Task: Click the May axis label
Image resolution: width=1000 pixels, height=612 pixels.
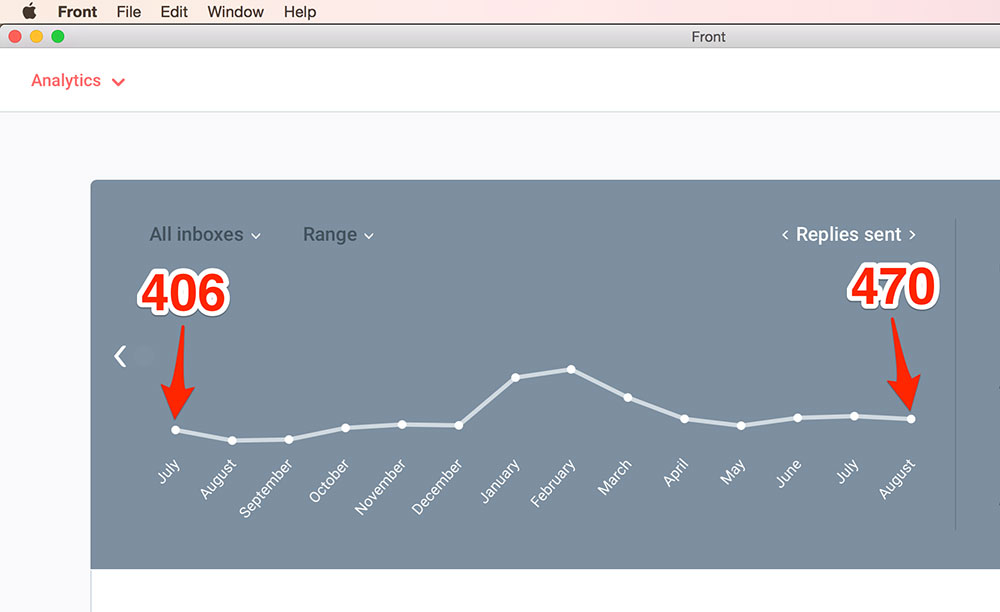Action: point(733,472)
